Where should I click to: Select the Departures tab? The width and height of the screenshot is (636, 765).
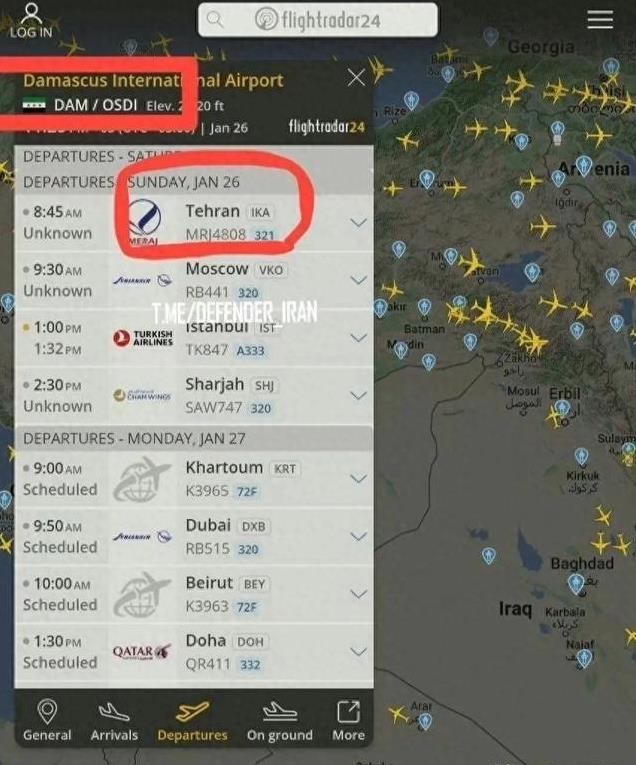(192, 721)
